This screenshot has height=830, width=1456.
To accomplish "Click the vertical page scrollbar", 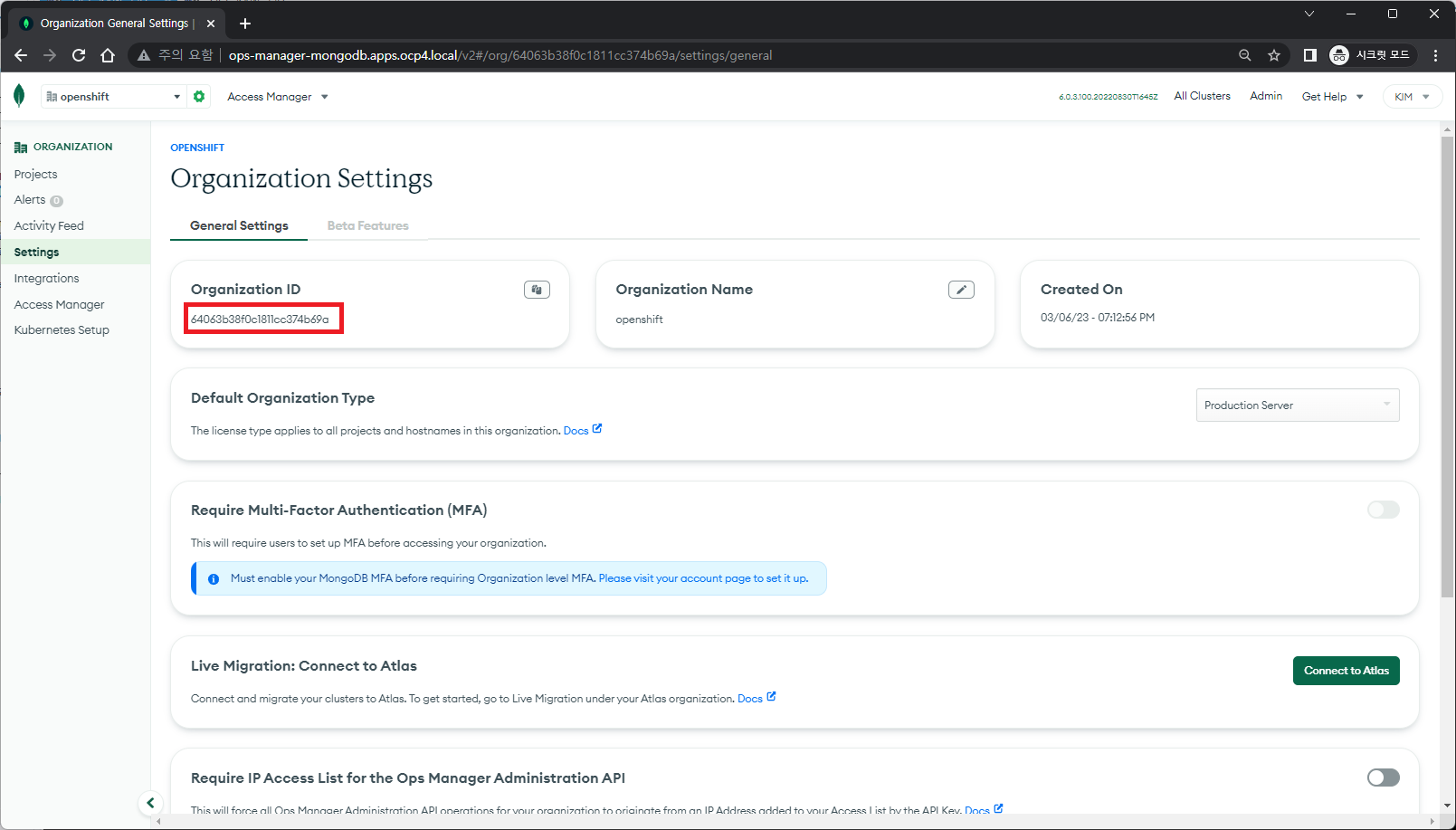I will [x=1447, y=367].
